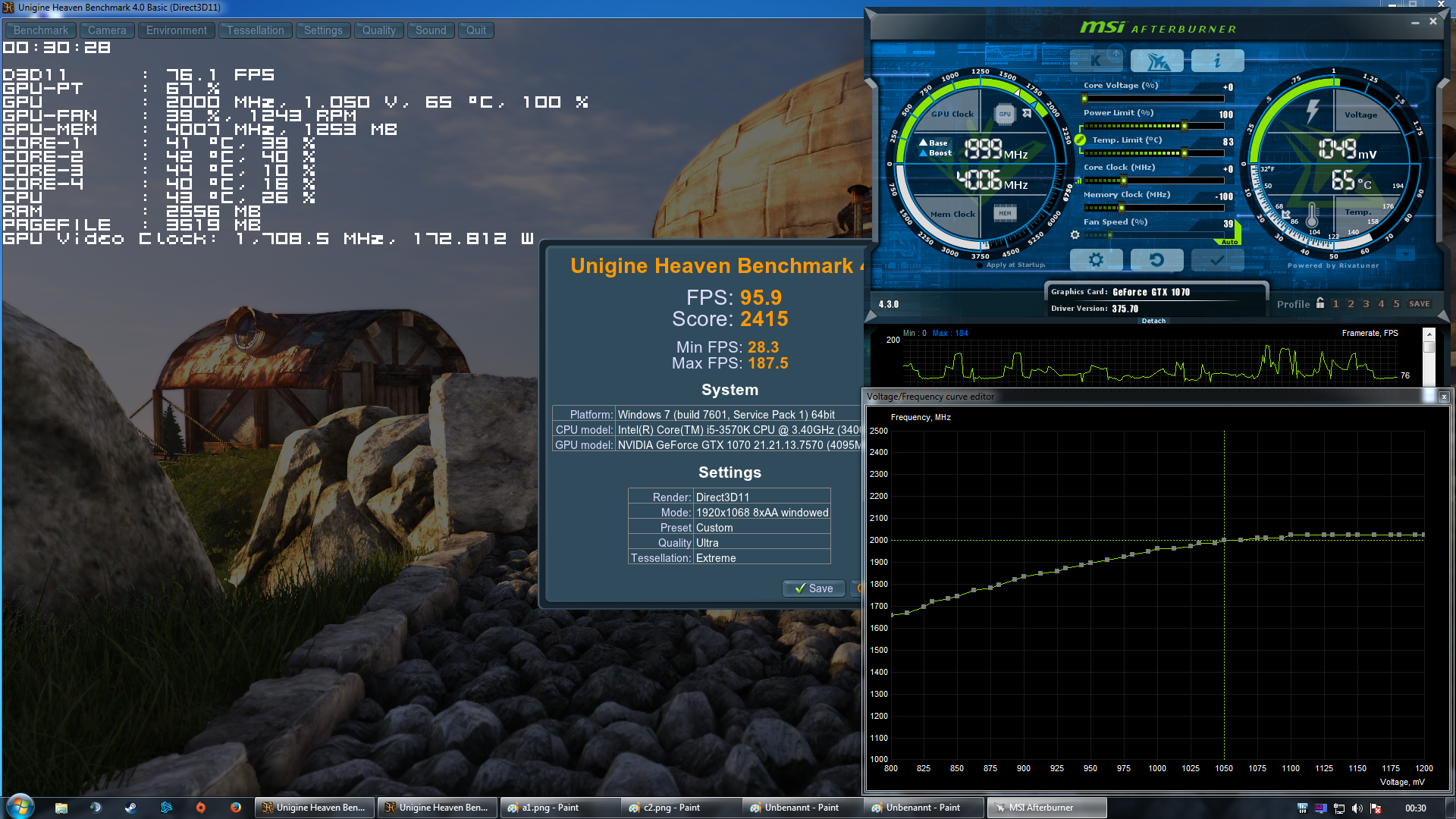Click the jet-plane OC Scanner button
1456x819 pixels.
[x=1156, y=61]
